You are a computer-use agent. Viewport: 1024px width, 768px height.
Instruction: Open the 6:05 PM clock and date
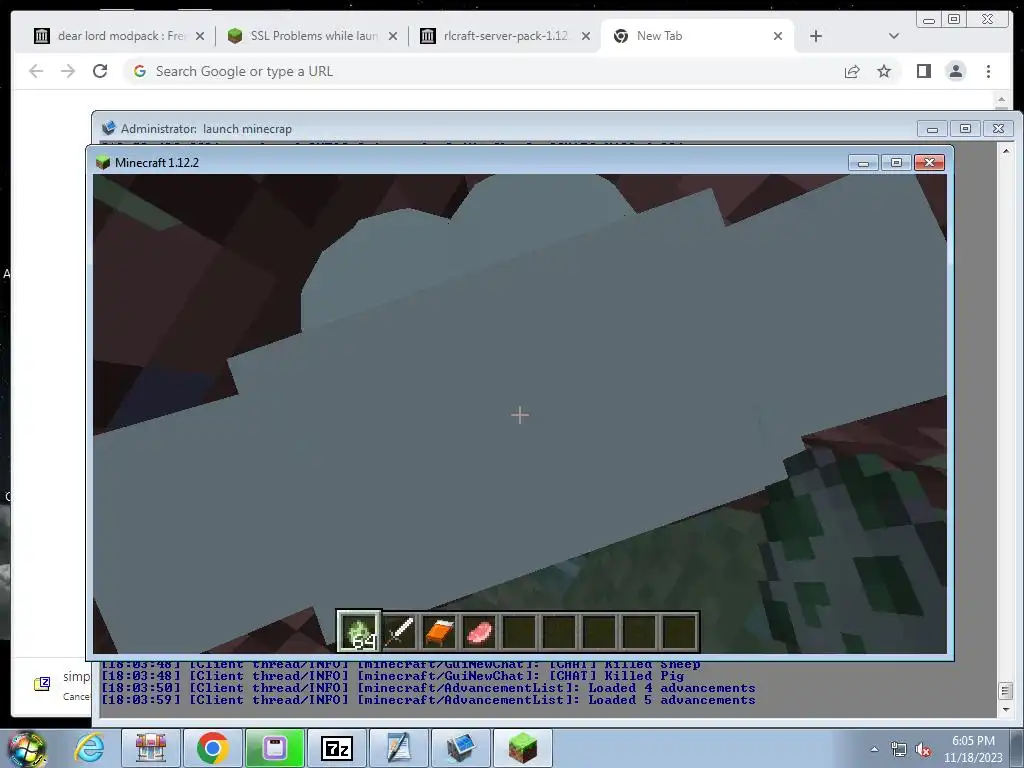973,749
